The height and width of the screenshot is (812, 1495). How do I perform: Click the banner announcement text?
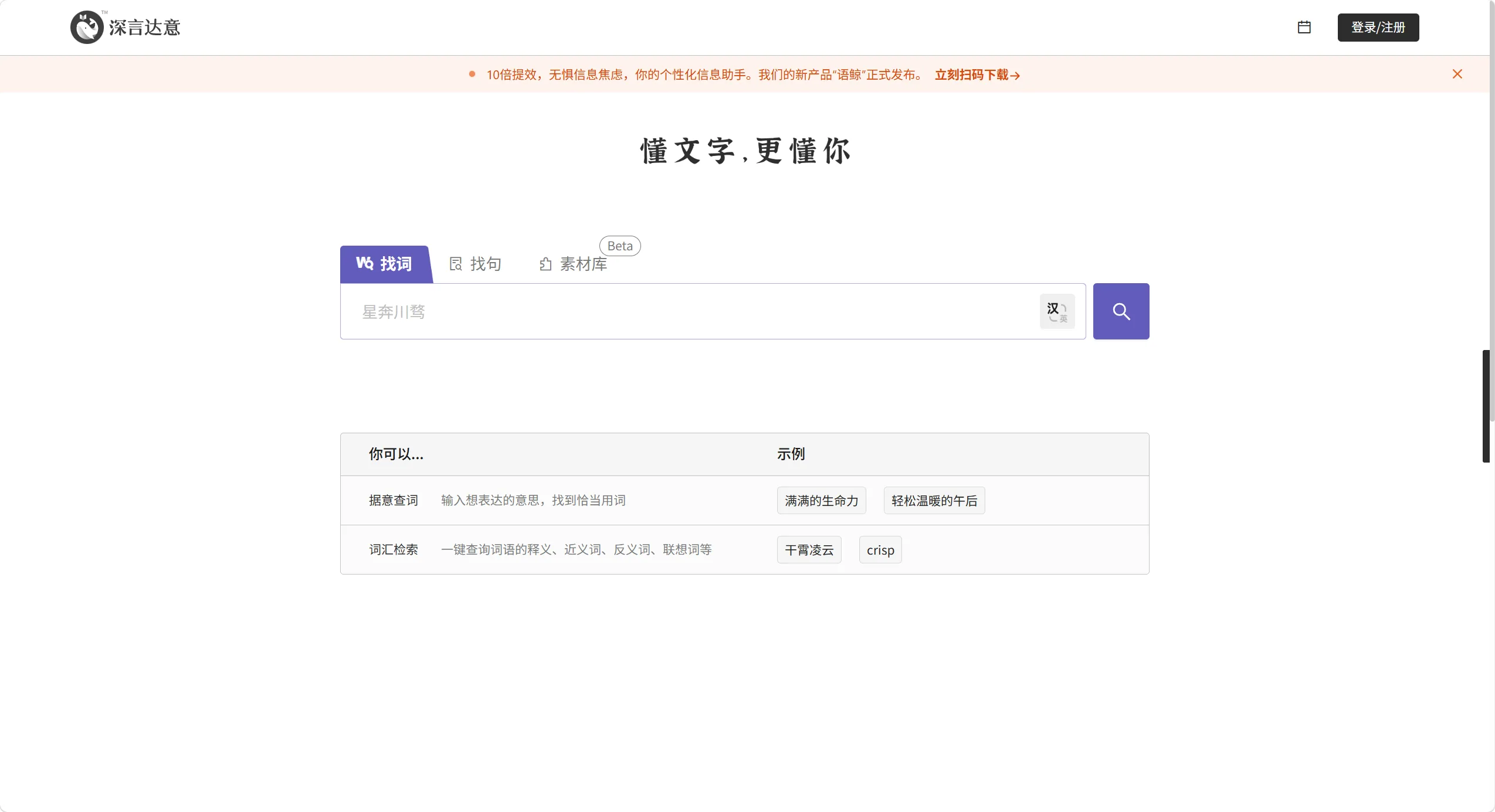[x=706, y=75]
